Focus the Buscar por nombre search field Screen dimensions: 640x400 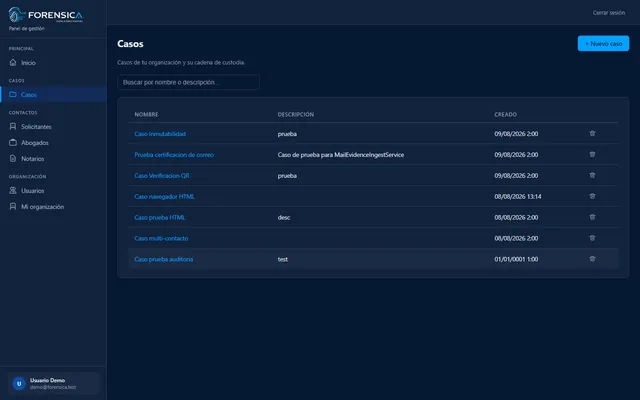click(x=188, y=82)
